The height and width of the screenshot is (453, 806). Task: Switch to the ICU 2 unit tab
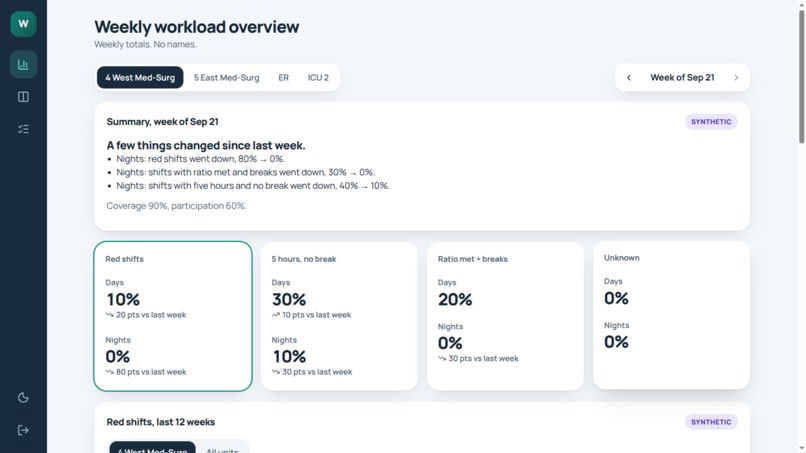coord(318,78)
